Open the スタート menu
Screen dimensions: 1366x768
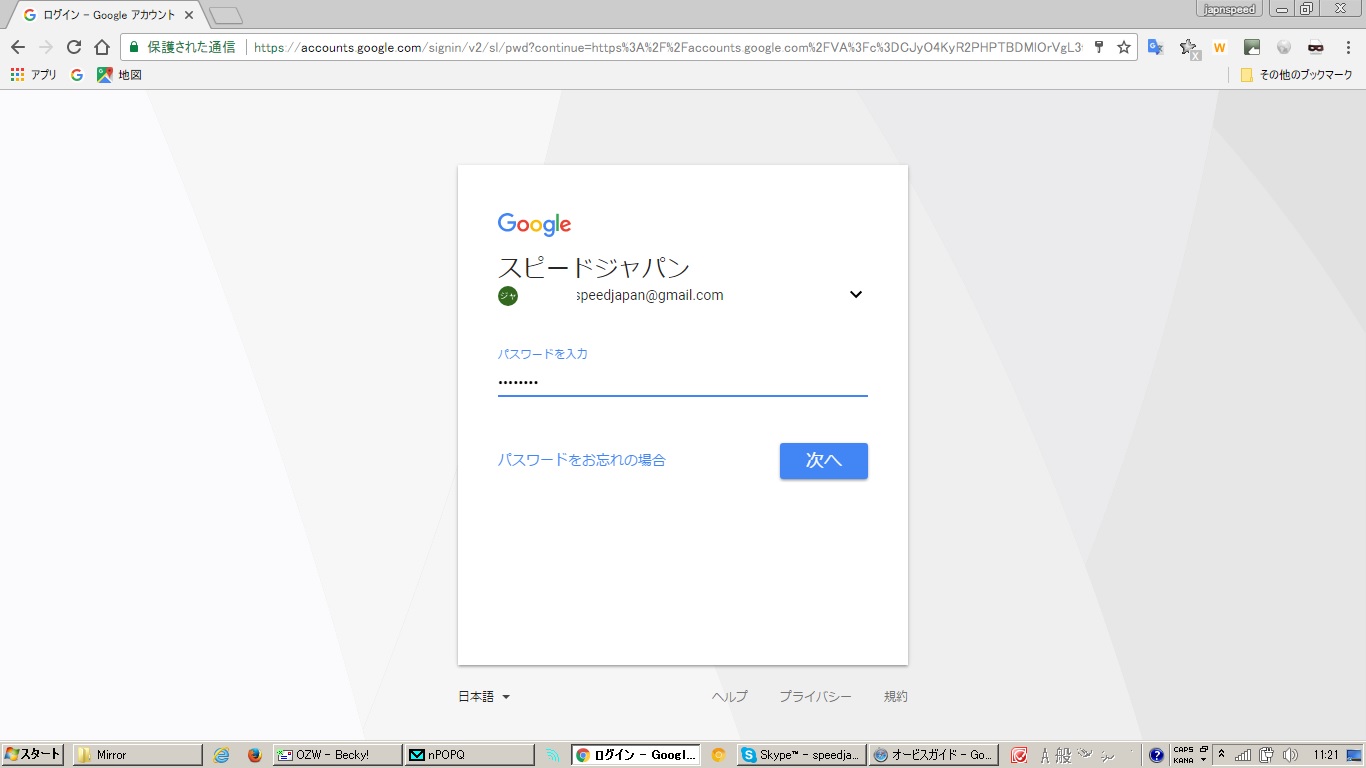(x=33, y=755)
